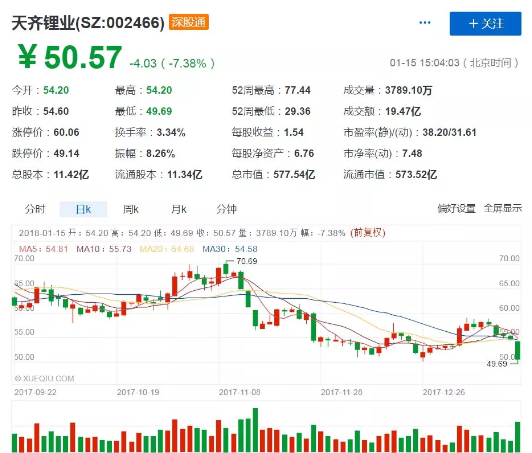Click the tallest green volume bar

pos(255,430)
